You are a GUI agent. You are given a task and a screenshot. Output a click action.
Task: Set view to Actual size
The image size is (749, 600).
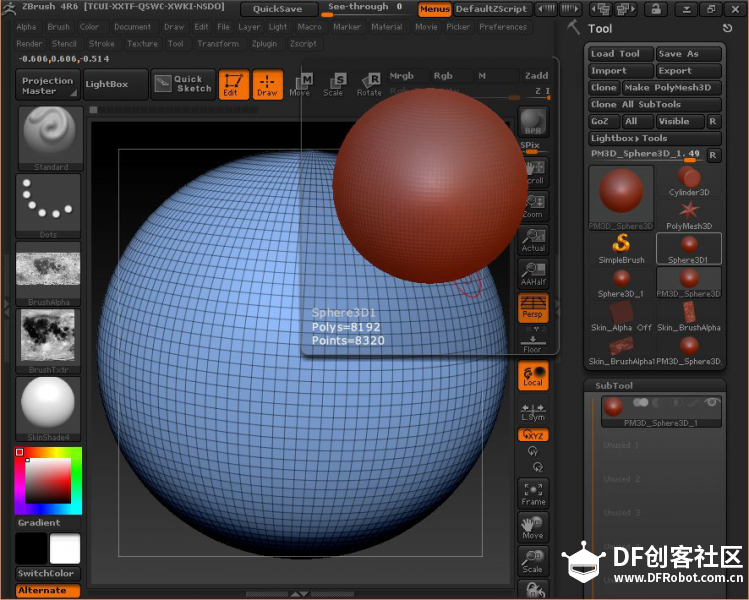click(533, 240)
